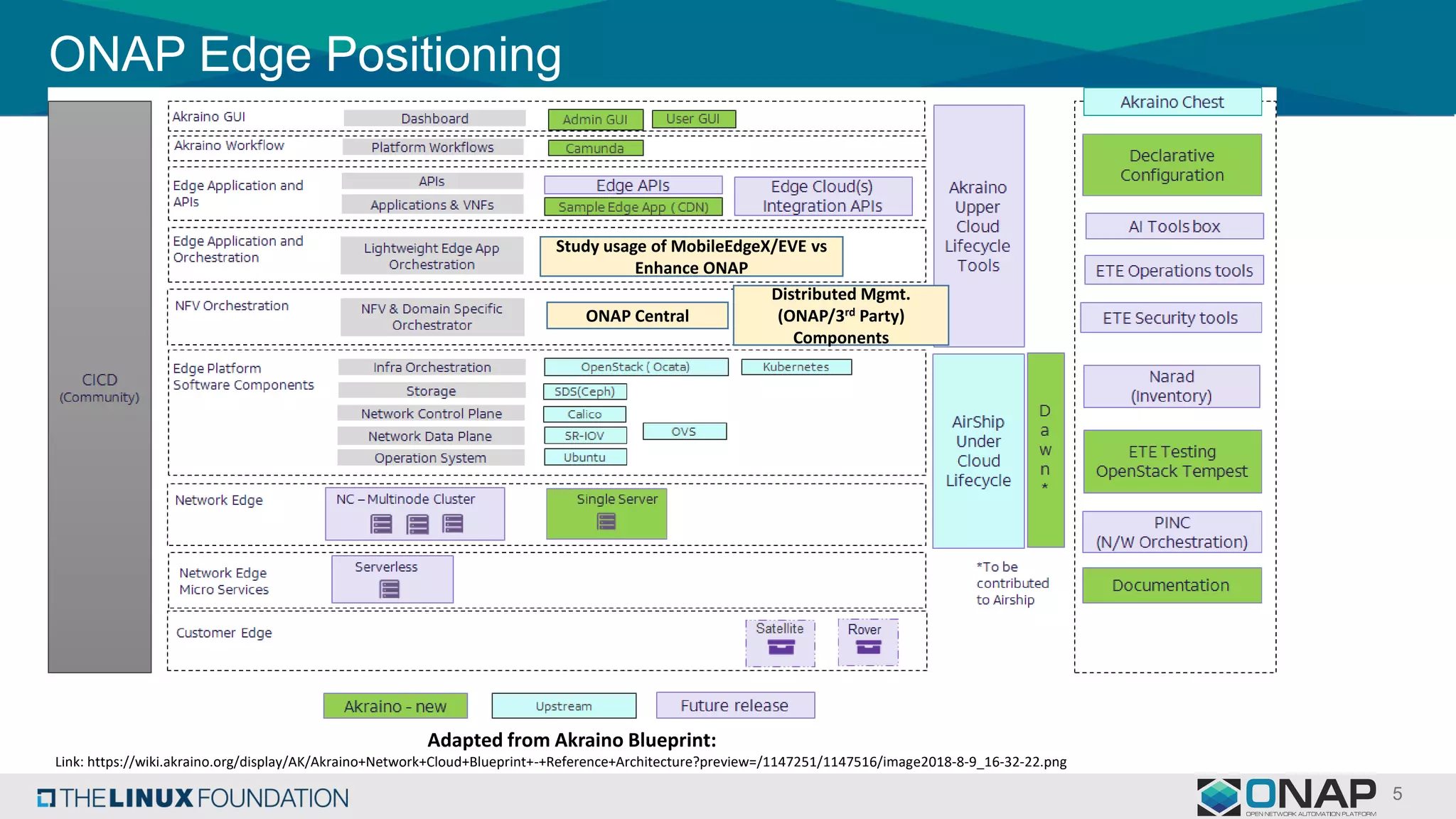Image resolution: width=1456 pixels, height=819 pixels.
Task: Click the Documentation box
Action: 1171,585
